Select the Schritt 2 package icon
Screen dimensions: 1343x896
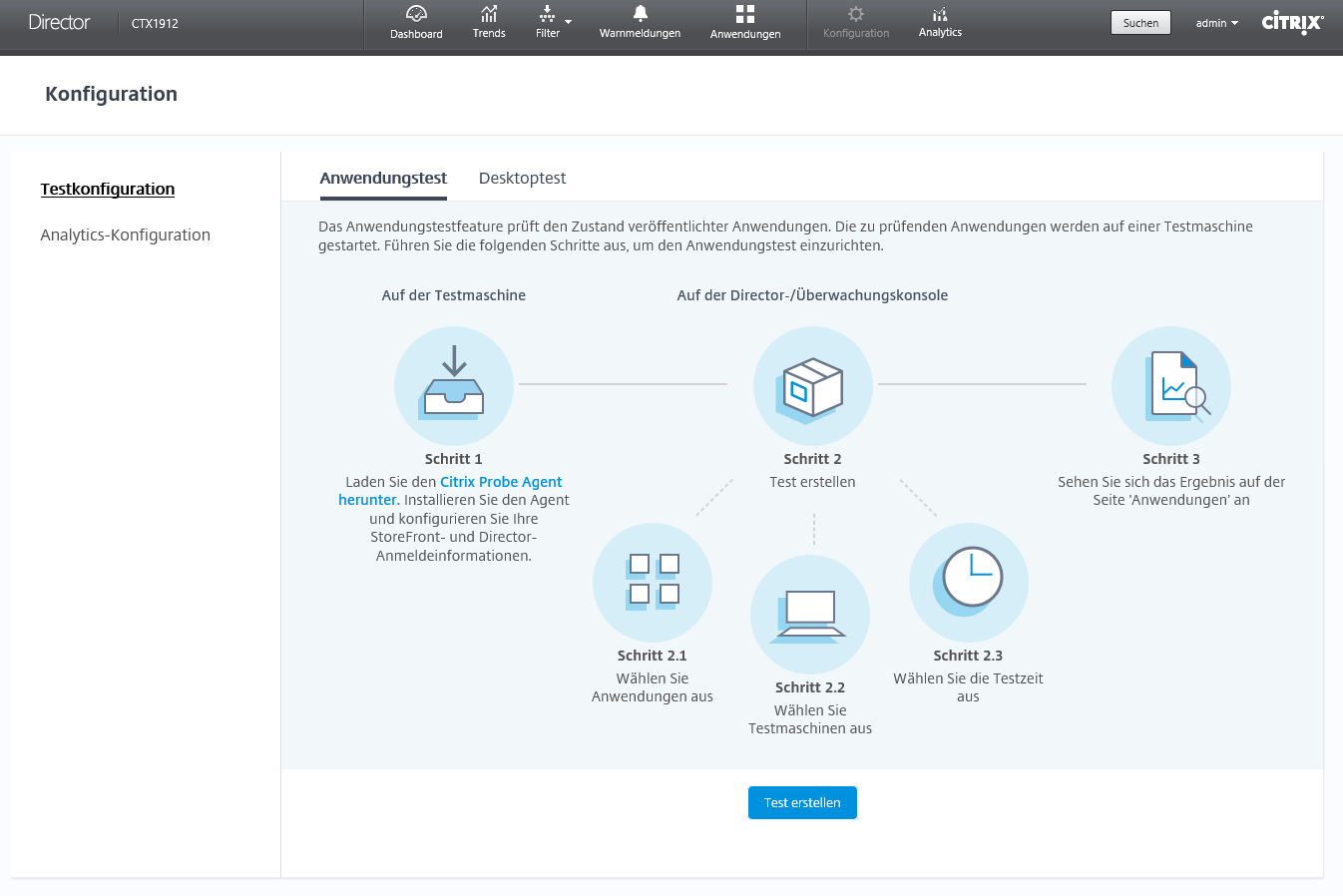812,386
